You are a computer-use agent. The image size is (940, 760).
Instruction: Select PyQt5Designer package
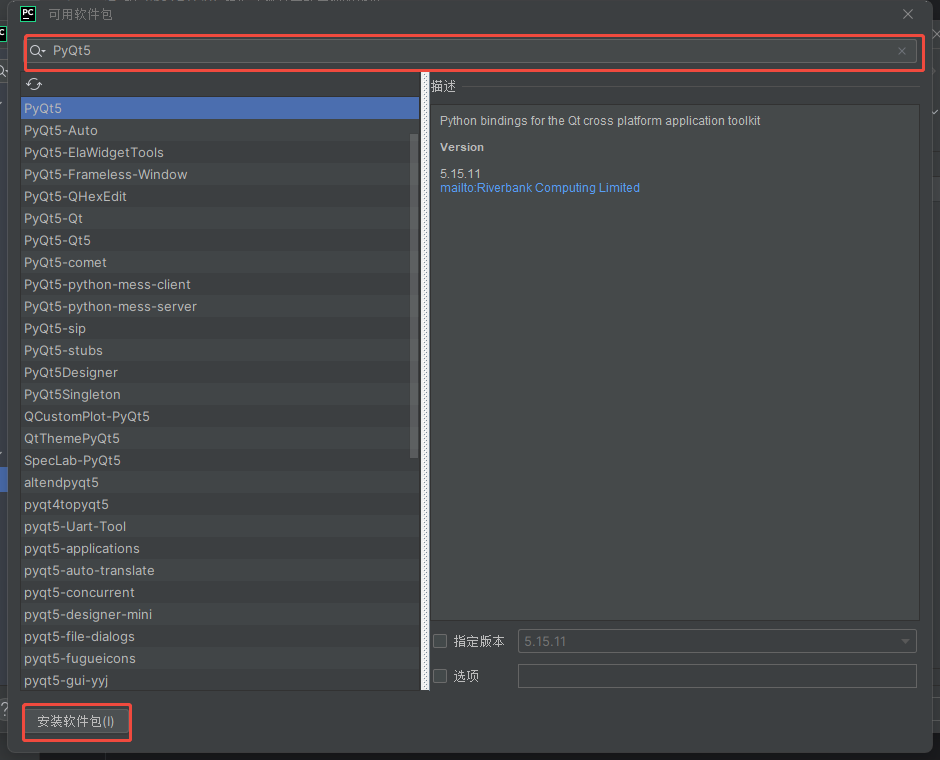click(x=220, y=372)
